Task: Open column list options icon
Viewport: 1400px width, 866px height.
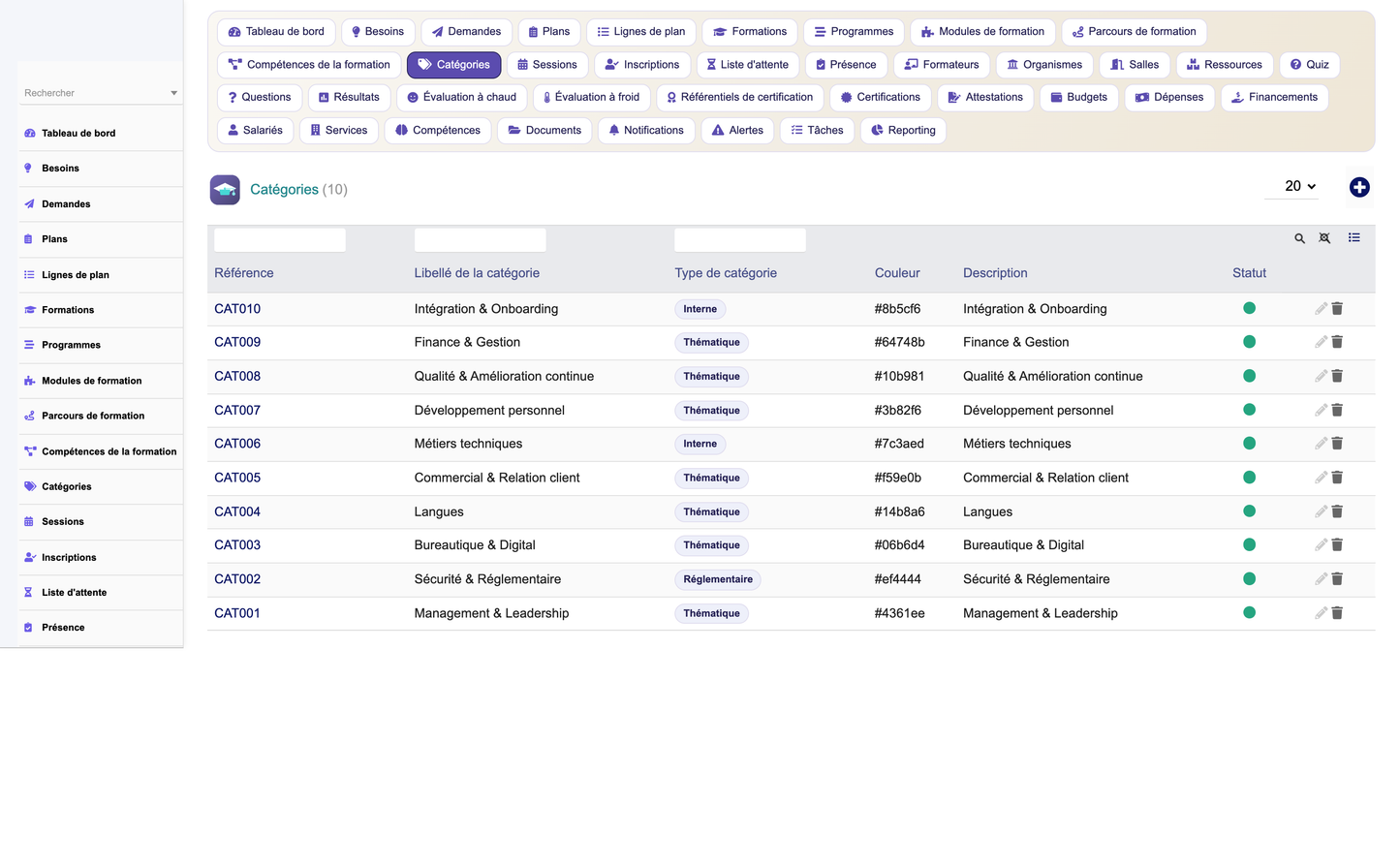Action: pyautogui.click(x=1353, y=237)
